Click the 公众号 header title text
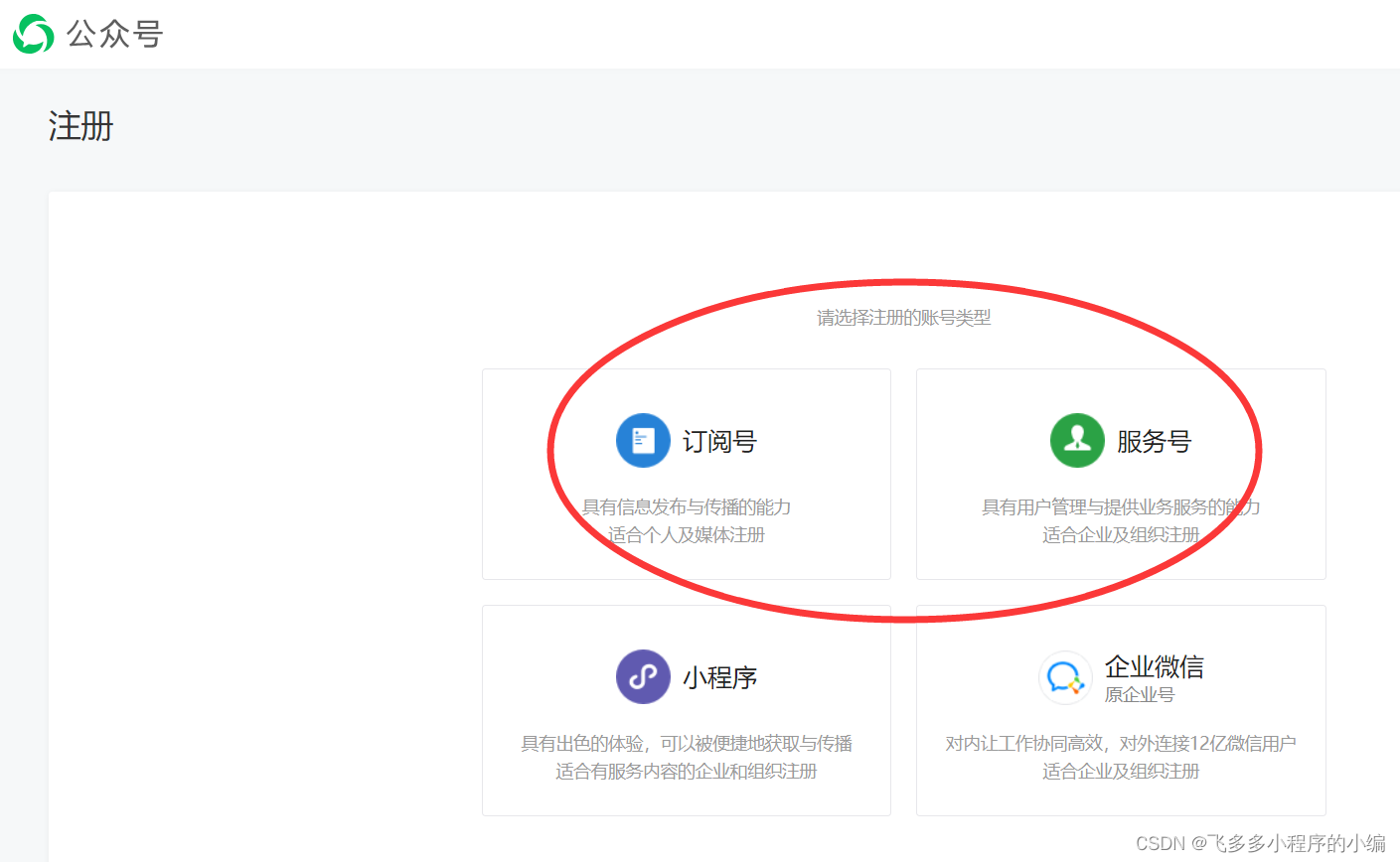1400x862 pixels. [x=114, y=34]
